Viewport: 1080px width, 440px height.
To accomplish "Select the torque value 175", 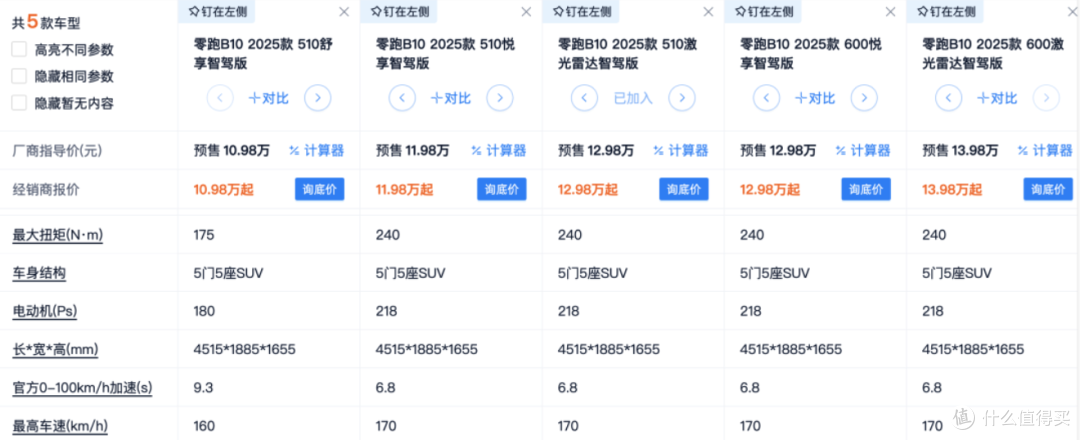I will click(204, 235).
